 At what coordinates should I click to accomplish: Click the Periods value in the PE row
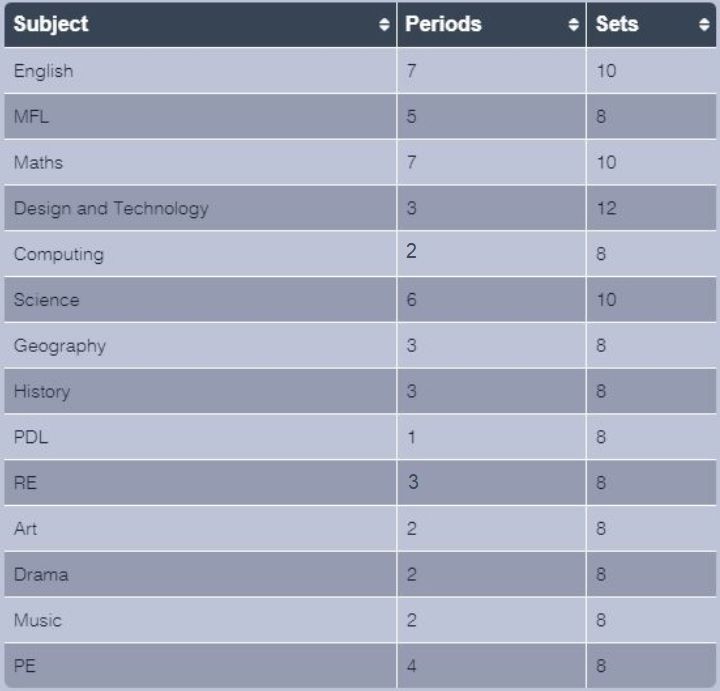411,666
